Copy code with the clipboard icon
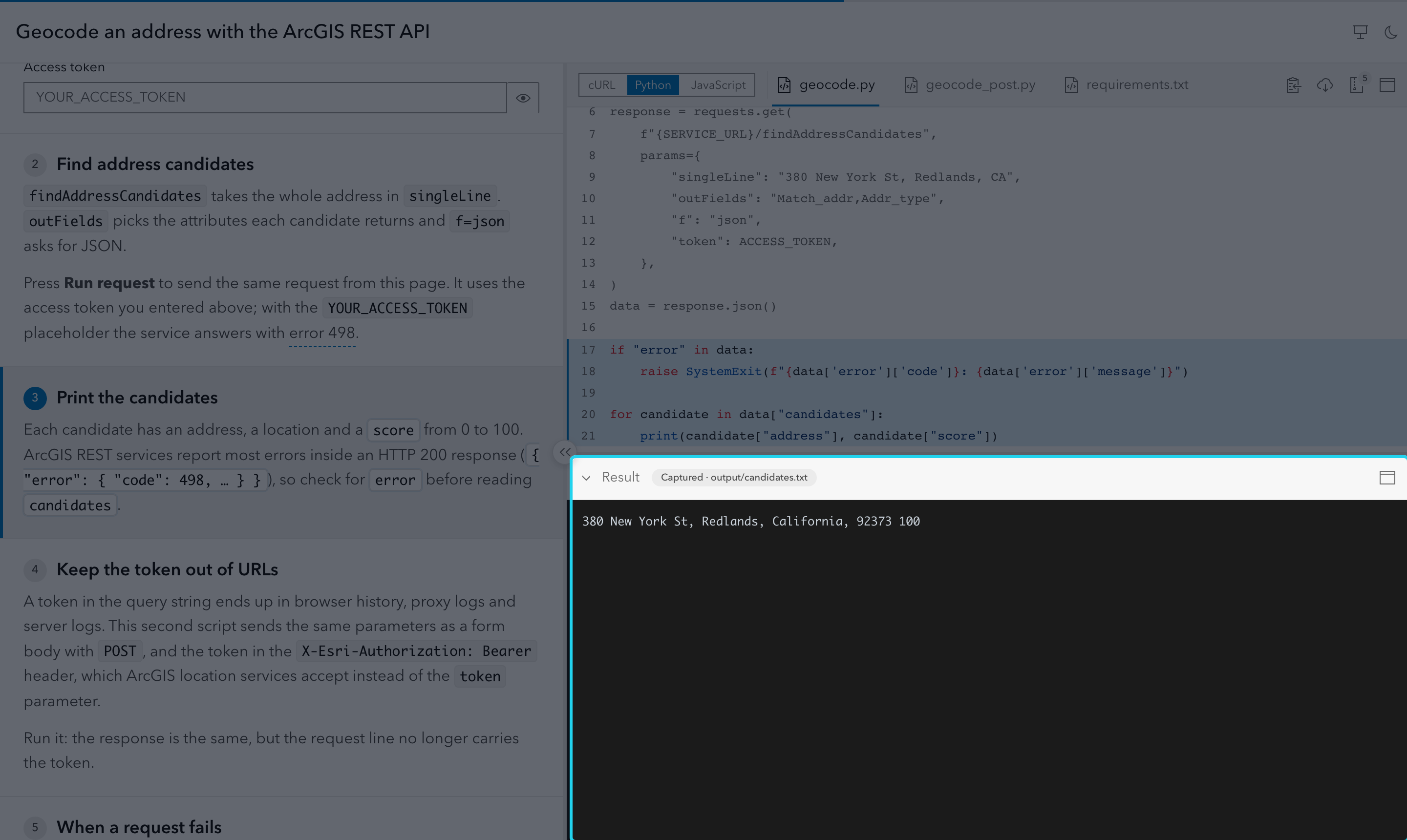 [x=1293, y=85]
